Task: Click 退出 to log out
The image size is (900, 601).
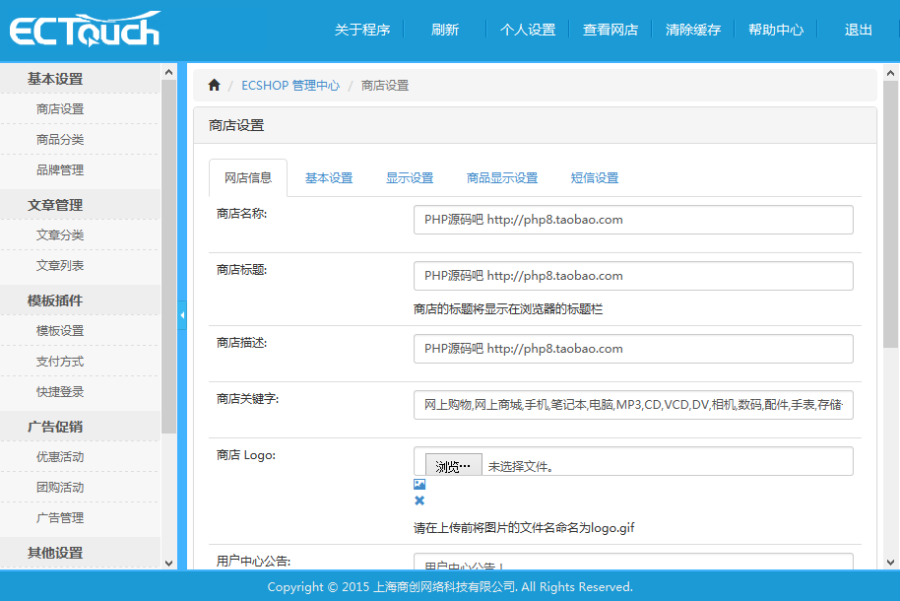Action: 858,30
